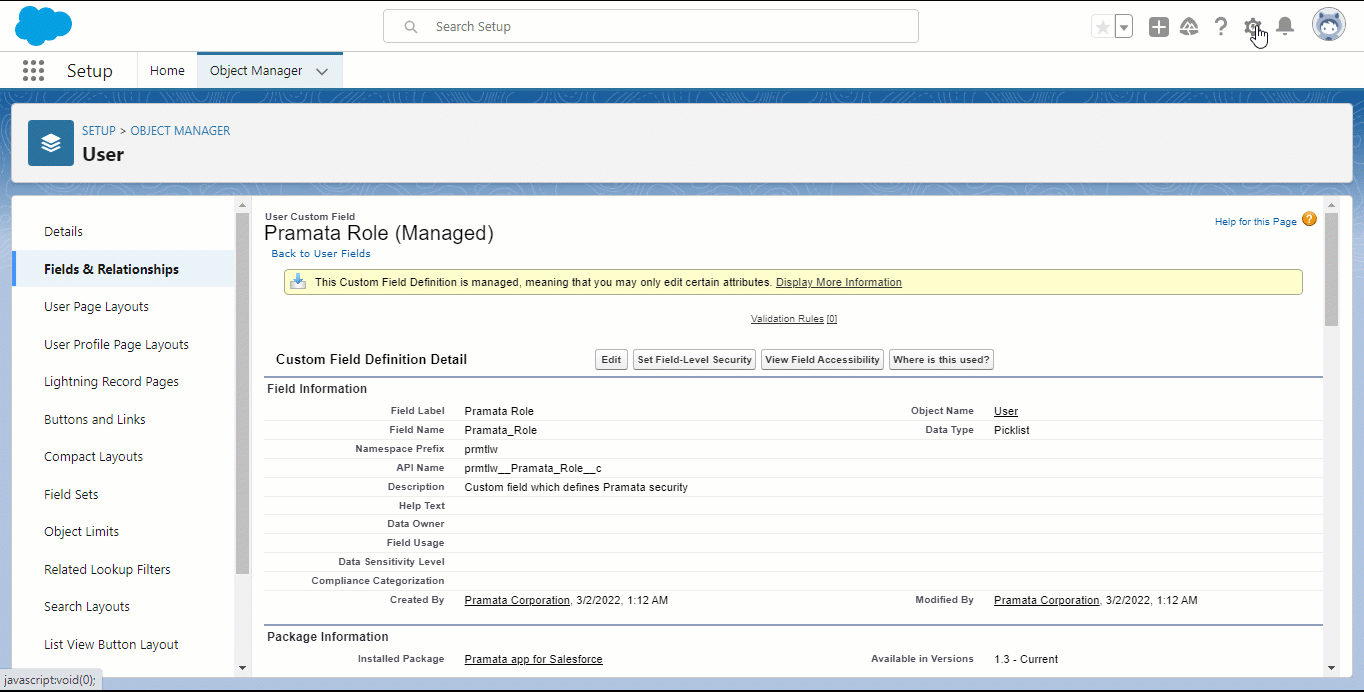Expand the Object Manager tab chevron
Viewport: 1364px width, 692px height.
point(322,71)
